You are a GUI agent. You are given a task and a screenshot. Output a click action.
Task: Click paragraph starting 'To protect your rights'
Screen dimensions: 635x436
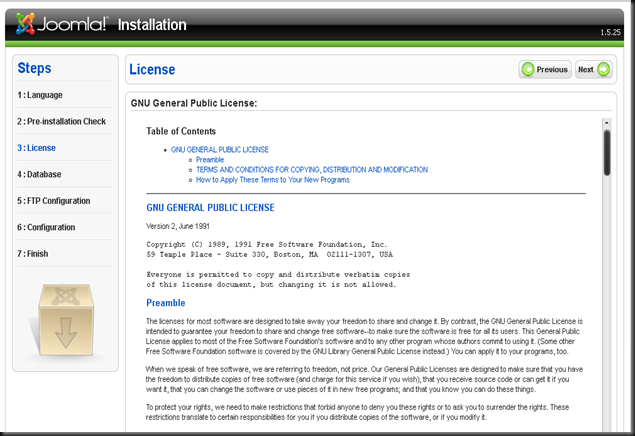(x=357, y=412)
